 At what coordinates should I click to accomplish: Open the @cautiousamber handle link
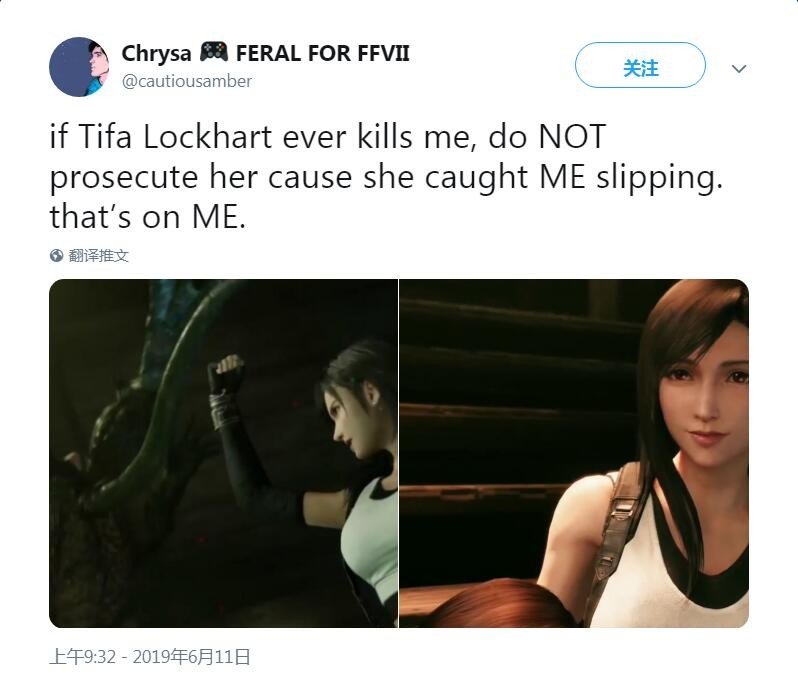tap(187, 81)
